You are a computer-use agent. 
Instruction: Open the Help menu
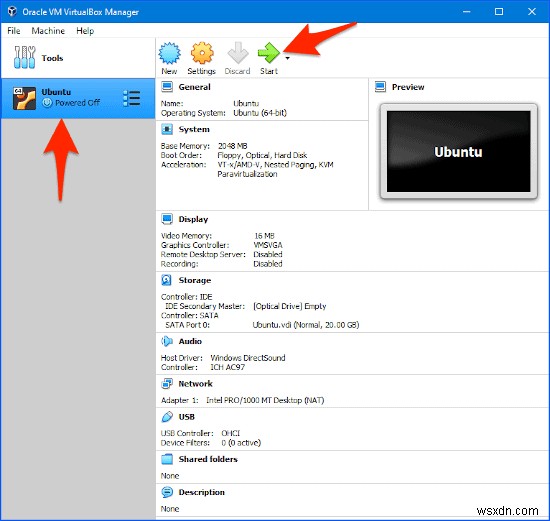(85, 31)
